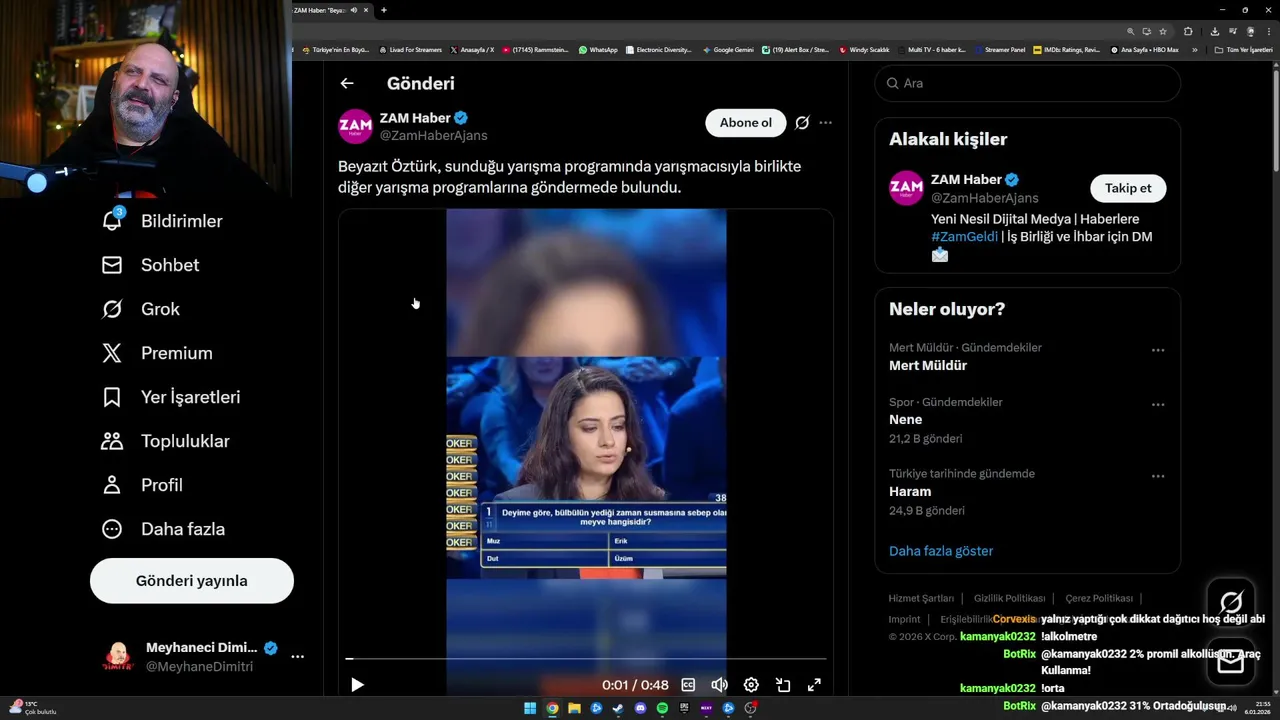The height and width of the screenshot is (720, 1280).
Task: Expand hidden bookmarks overflow chevron
Action: click(1194, 49)
